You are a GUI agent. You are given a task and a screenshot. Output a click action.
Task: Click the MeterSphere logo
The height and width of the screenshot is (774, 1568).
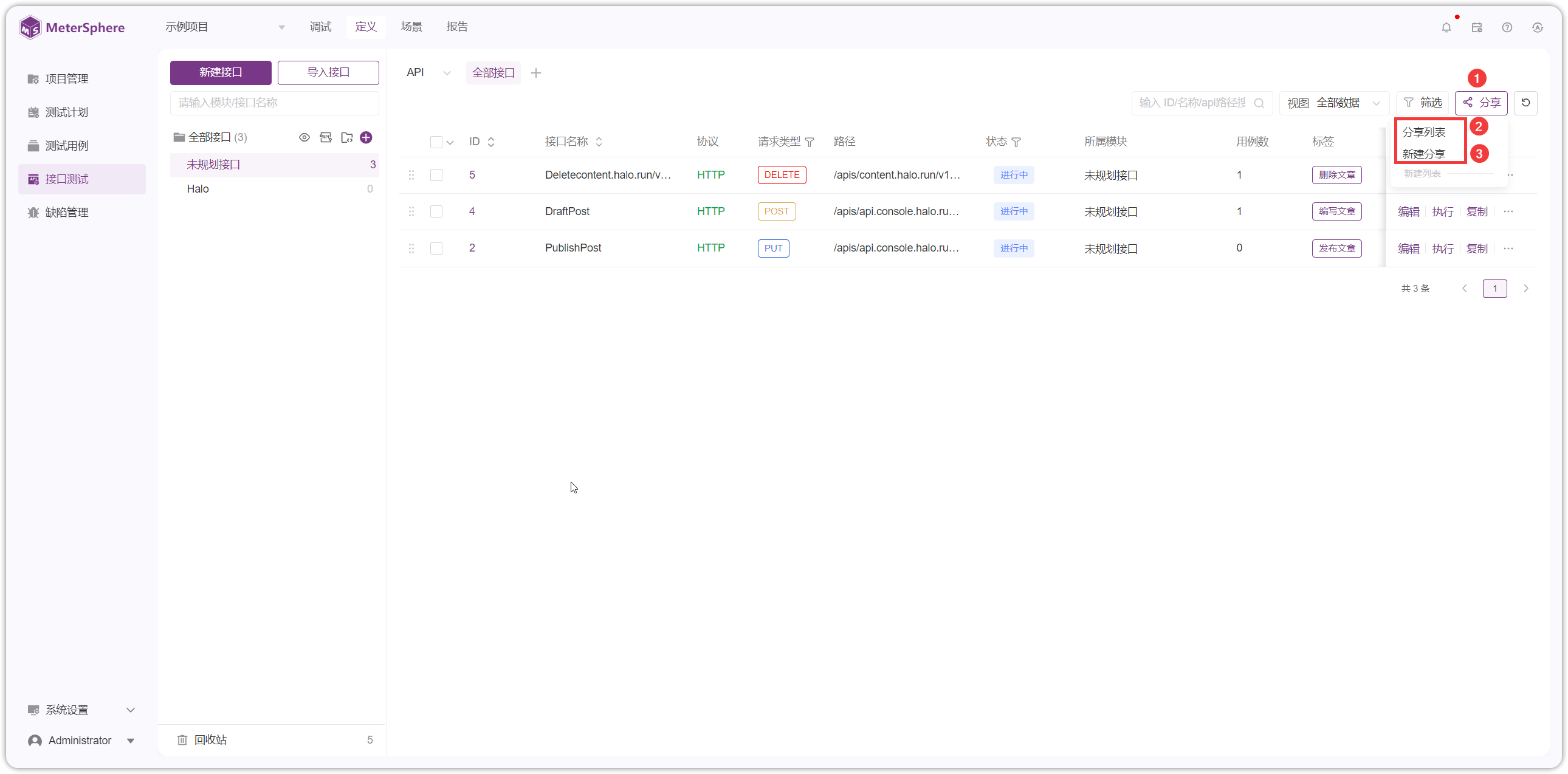72,27
